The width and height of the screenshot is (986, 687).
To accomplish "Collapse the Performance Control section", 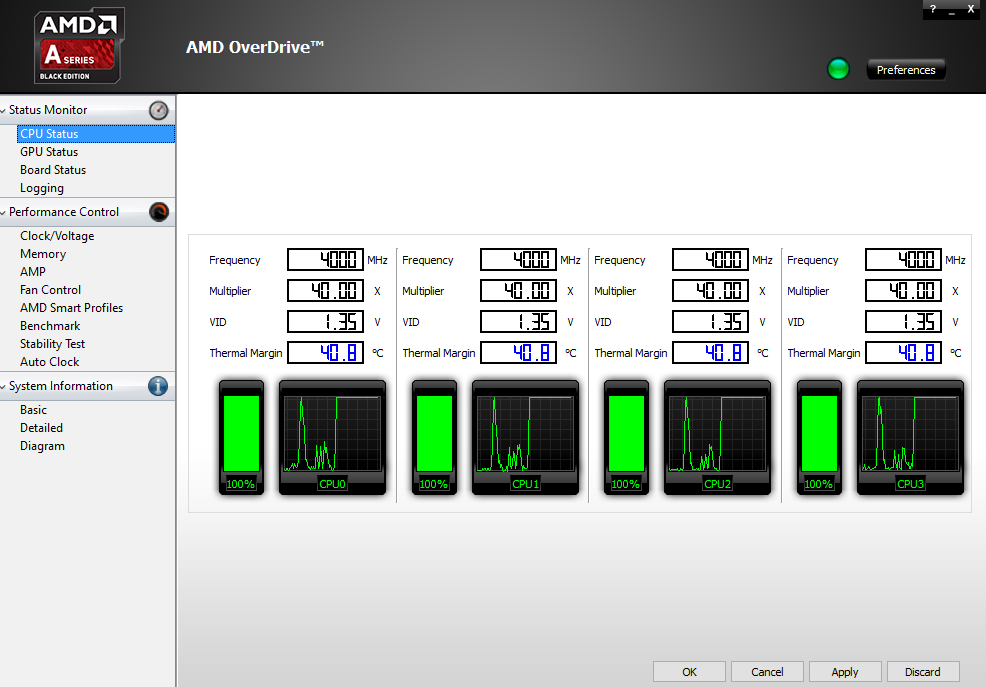I will point(4,213).
